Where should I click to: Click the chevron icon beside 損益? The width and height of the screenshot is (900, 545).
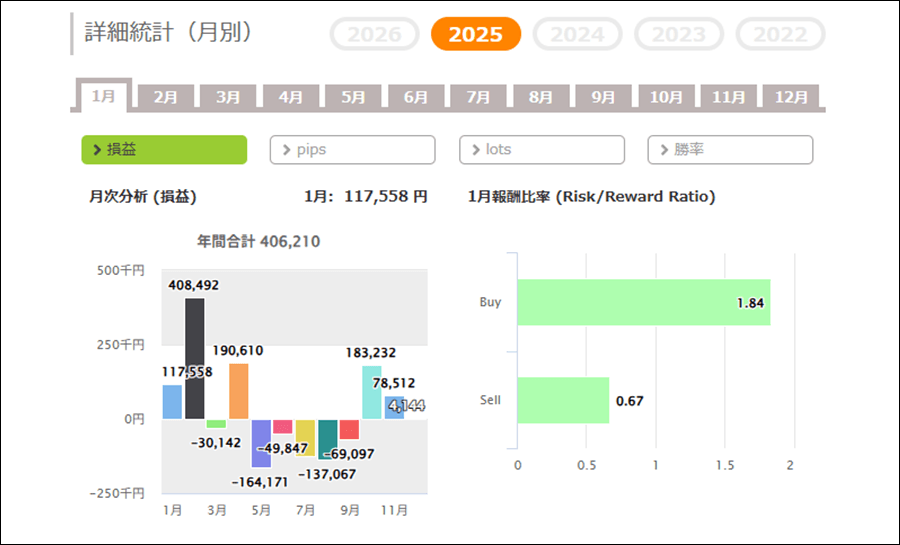click(97, 150)
